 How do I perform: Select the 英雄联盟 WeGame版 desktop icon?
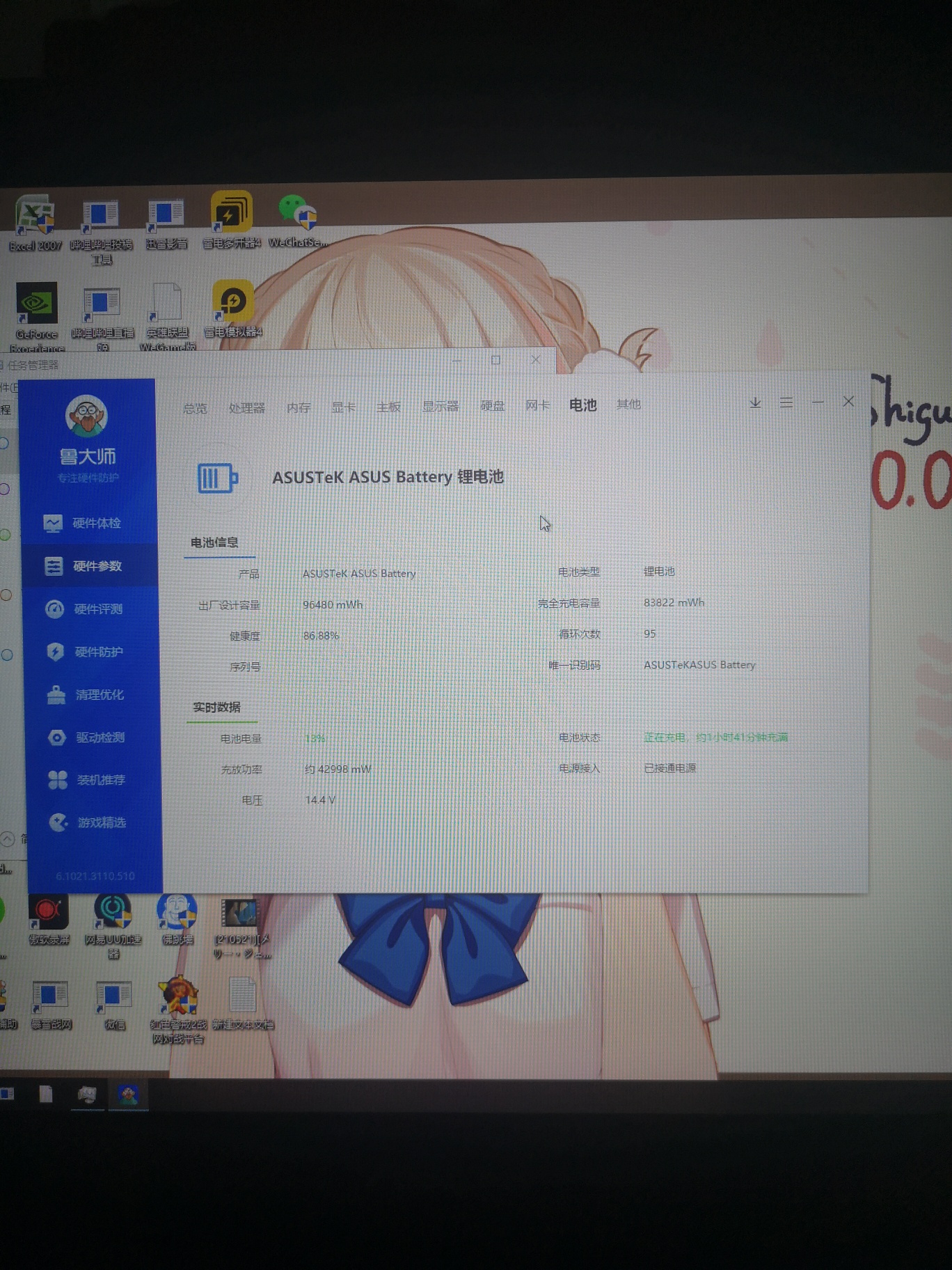pyautogui.click(x=168, y=317)
